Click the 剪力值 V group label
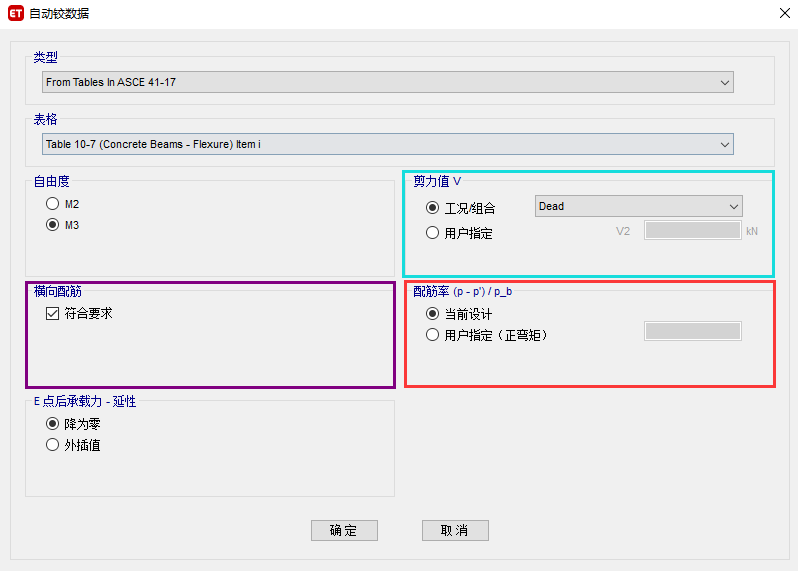This screenshot has height=571, width=798. [x=437, y=181]
